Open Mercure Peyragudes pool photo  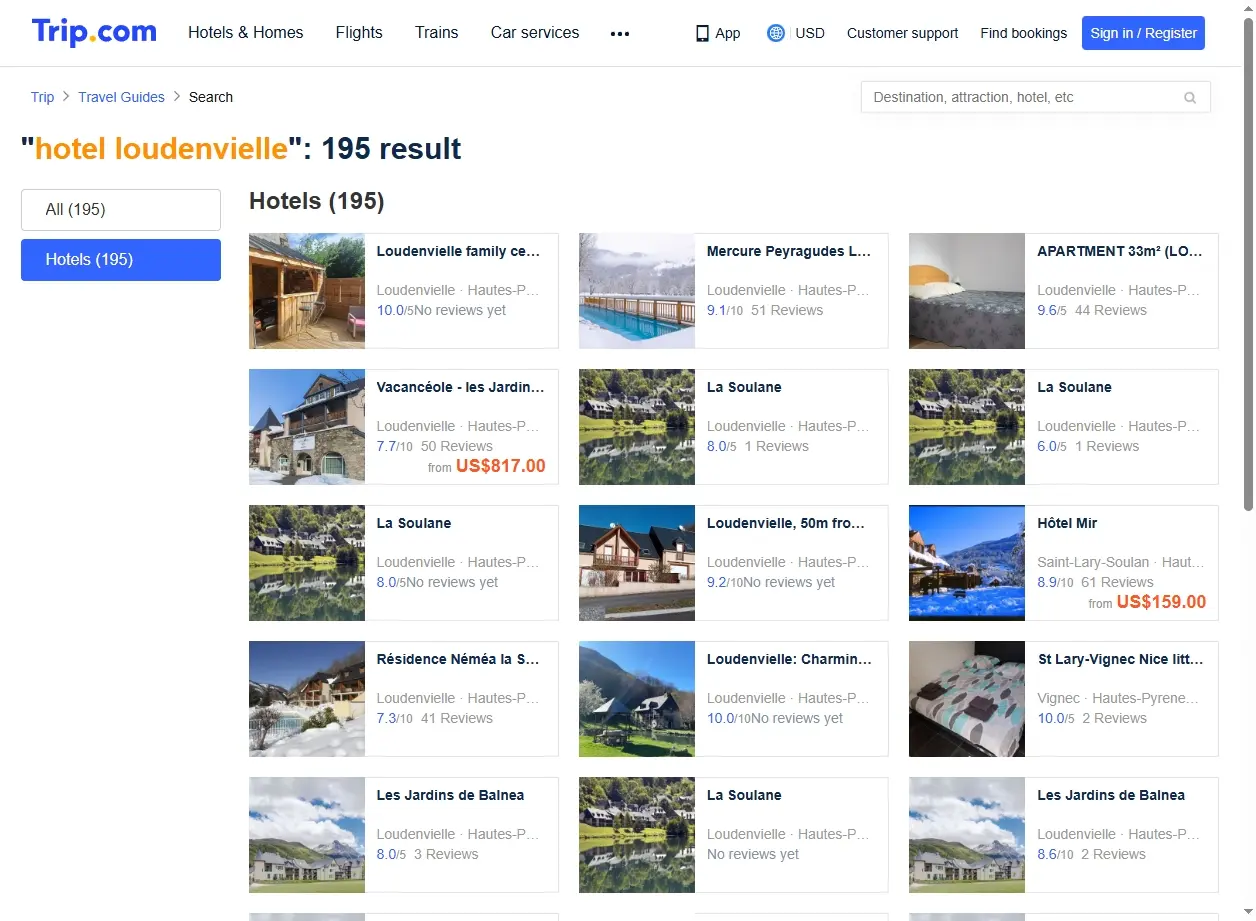pos(637,291)
